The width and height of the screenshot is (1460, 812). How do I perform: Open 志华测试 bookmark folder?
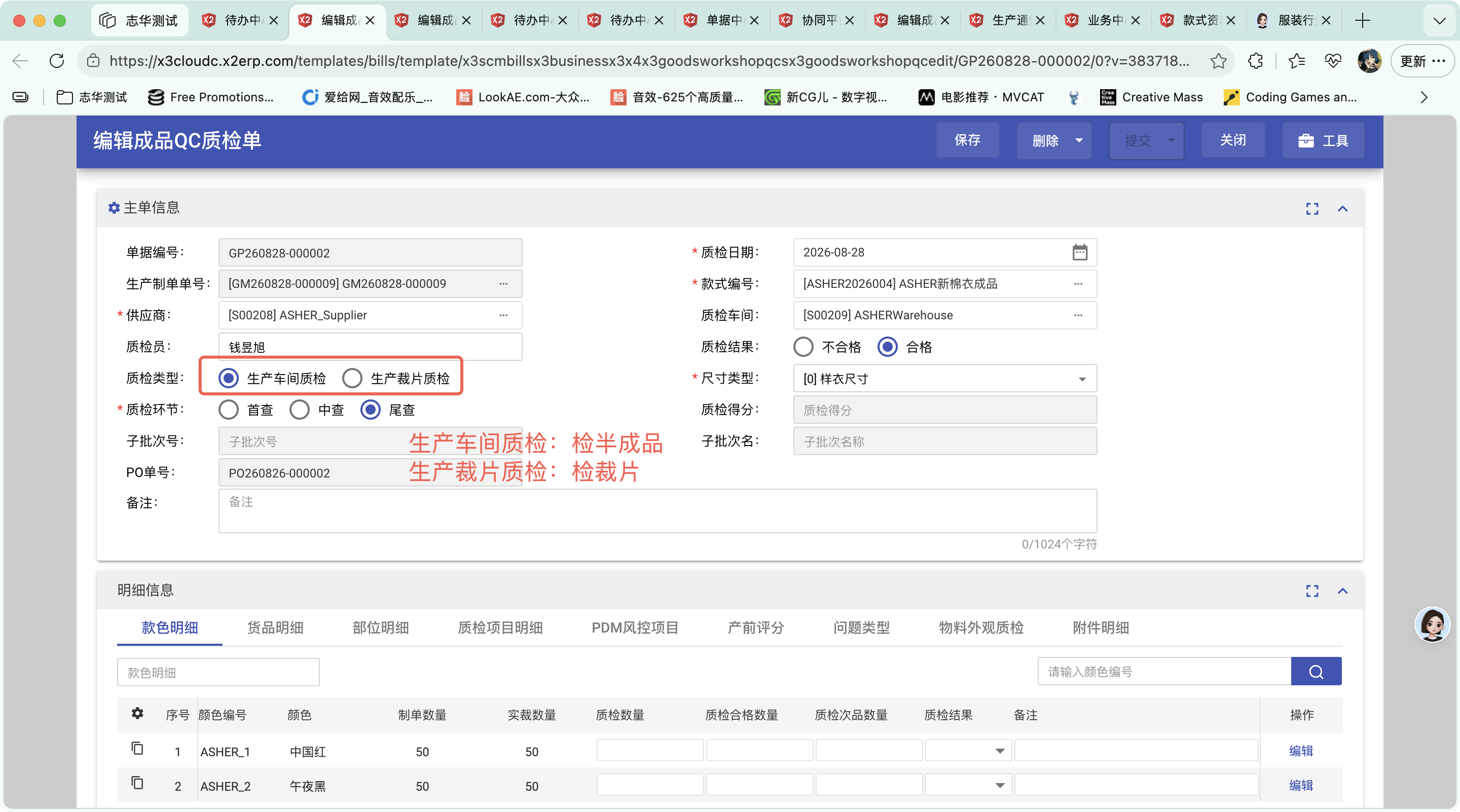click(91, 97)
